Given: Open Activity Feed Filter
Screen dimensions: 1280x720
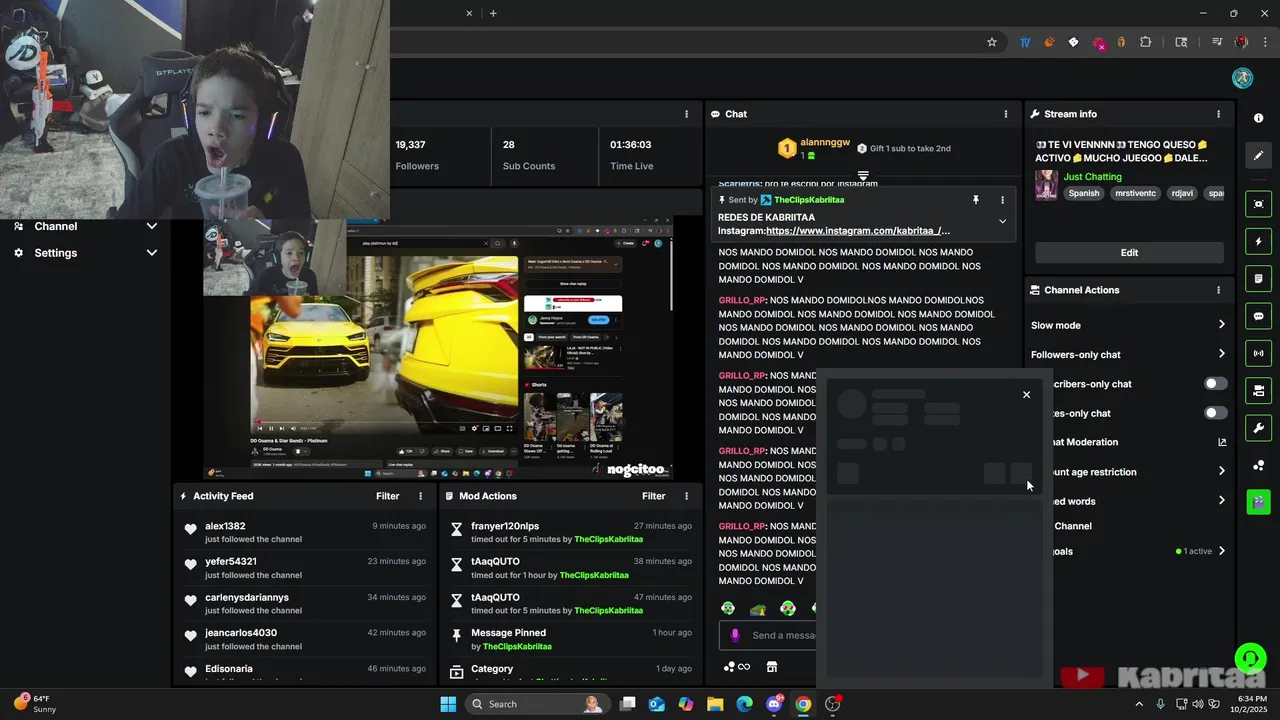Looking at the screenshot, I should (x=387, y=496).
